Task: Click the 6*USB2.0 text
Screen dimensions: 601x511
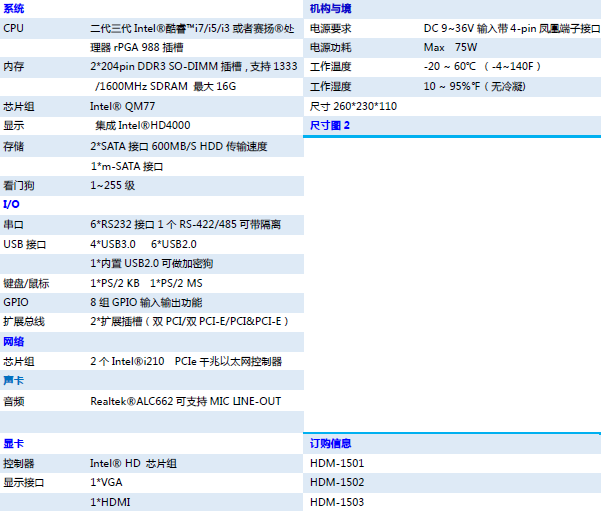Action: (174, 244)
